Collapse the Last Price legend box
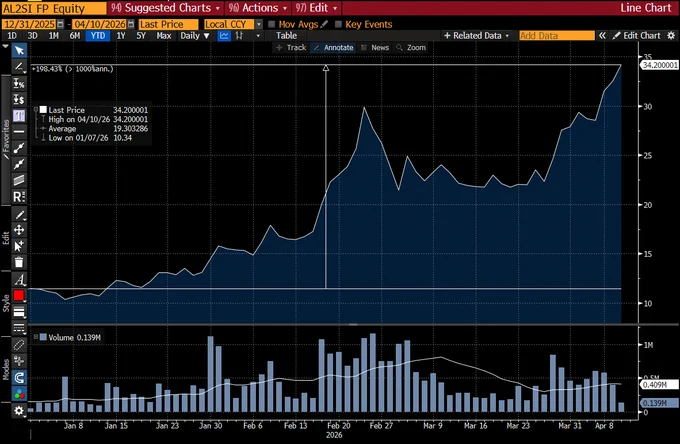This screenshot has height=444, width=680. [36, 110]
